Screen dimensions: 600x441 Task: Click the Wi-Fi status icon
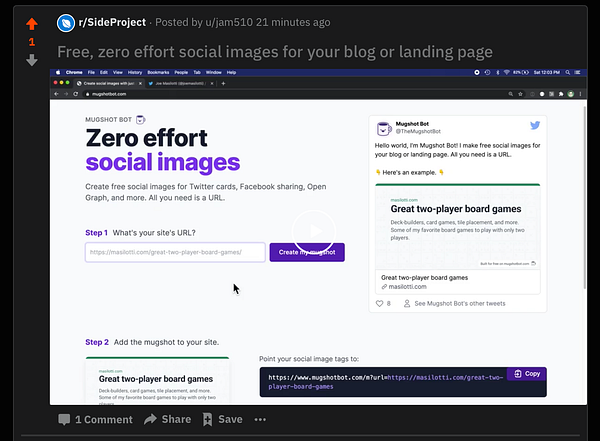pos(506,72)
